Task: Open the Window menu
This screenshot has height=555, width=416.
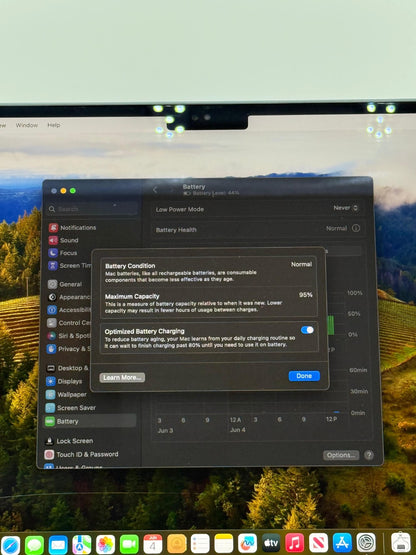Action: pyautogui.click(x=27, y=125)
